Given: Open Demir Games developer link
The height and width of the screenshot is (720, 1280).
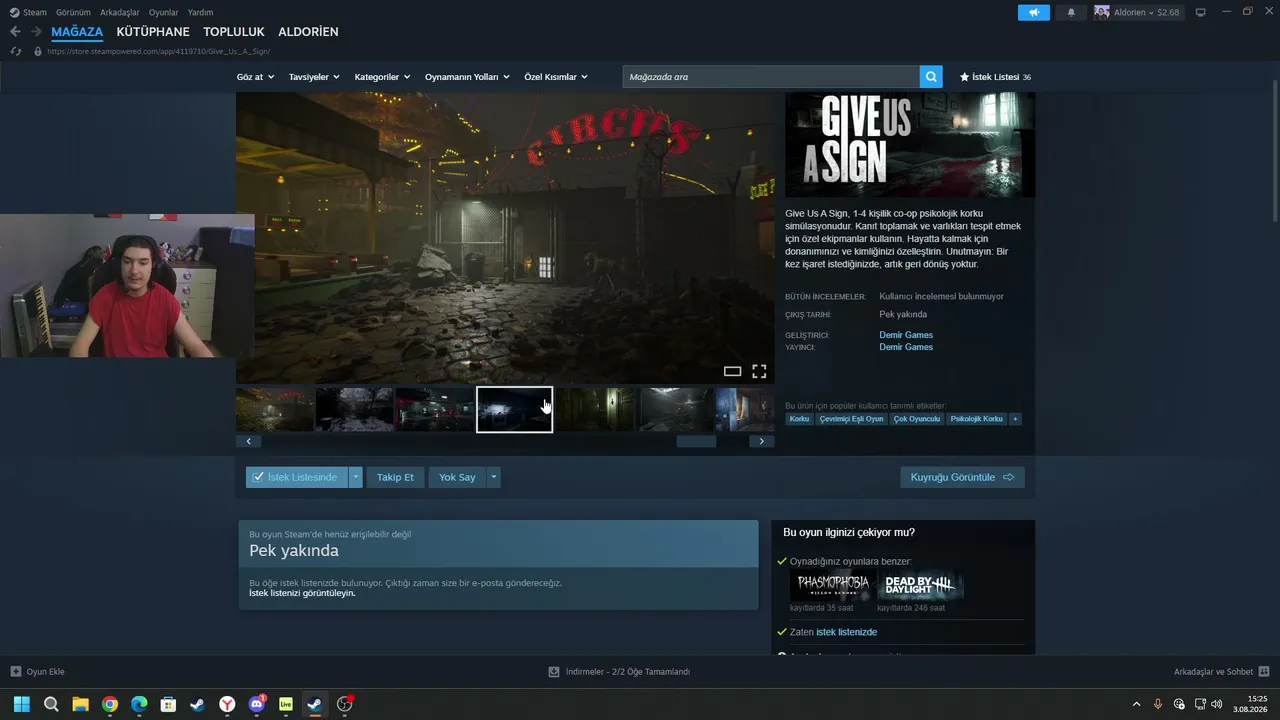Looking at the screenshot, I should pyautogui.click(x=906, y=335).
